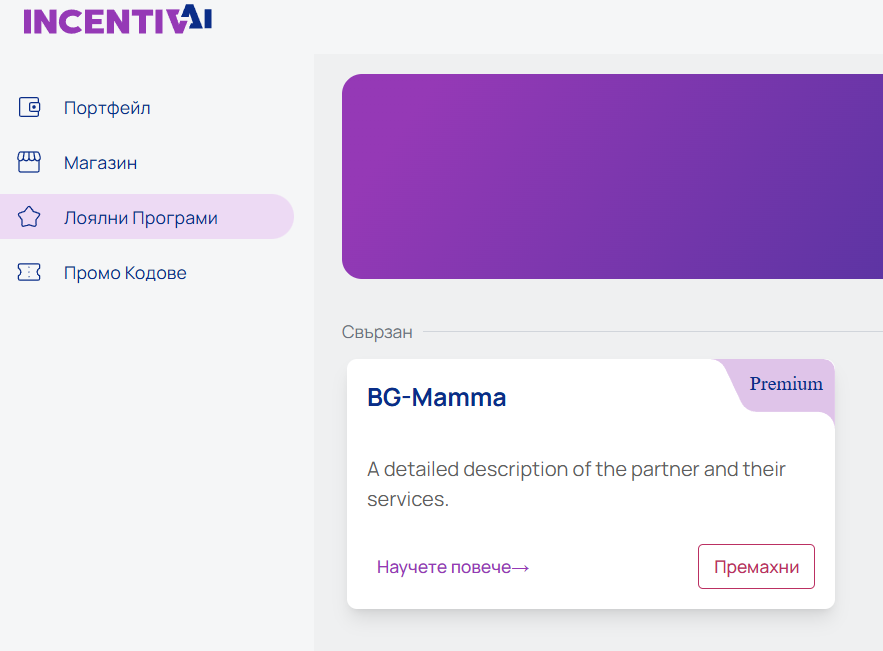Click the star icon beside Лоялни Програми
Screen dimensions: 883x651
coord(29,217)
